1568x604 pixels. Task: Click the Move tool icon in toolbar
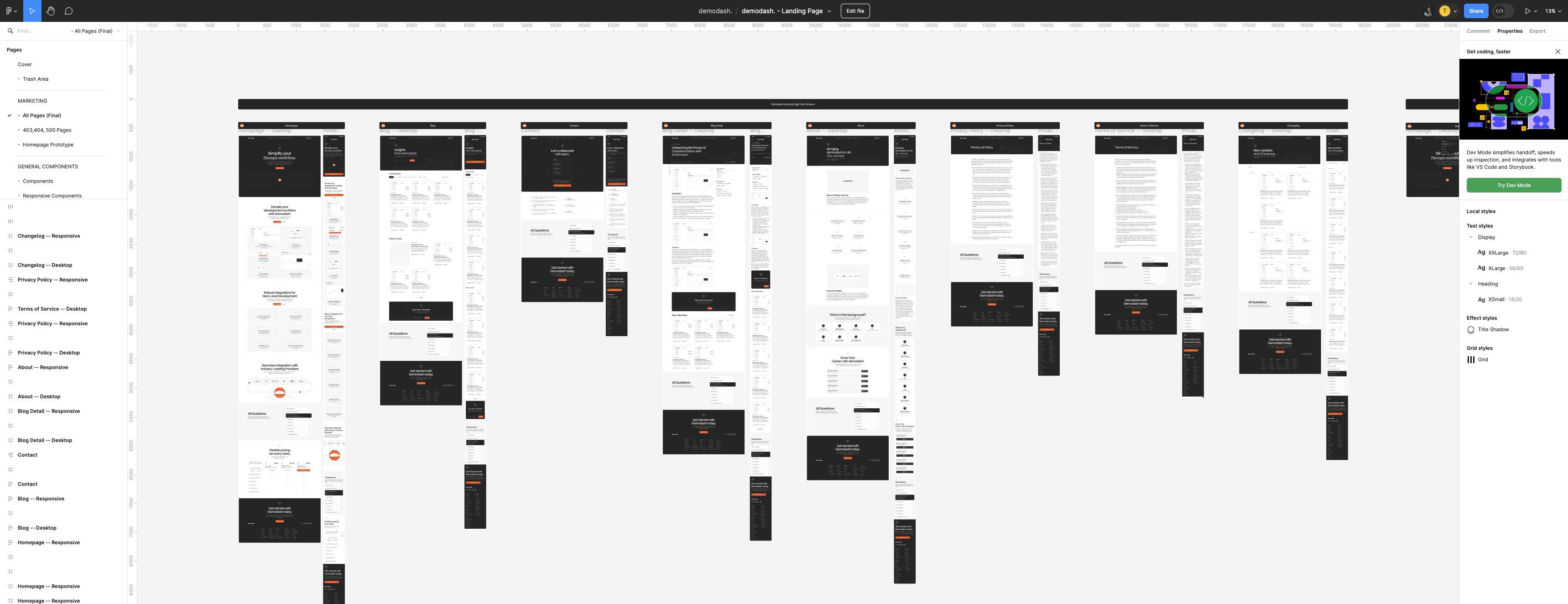[31, 10]
